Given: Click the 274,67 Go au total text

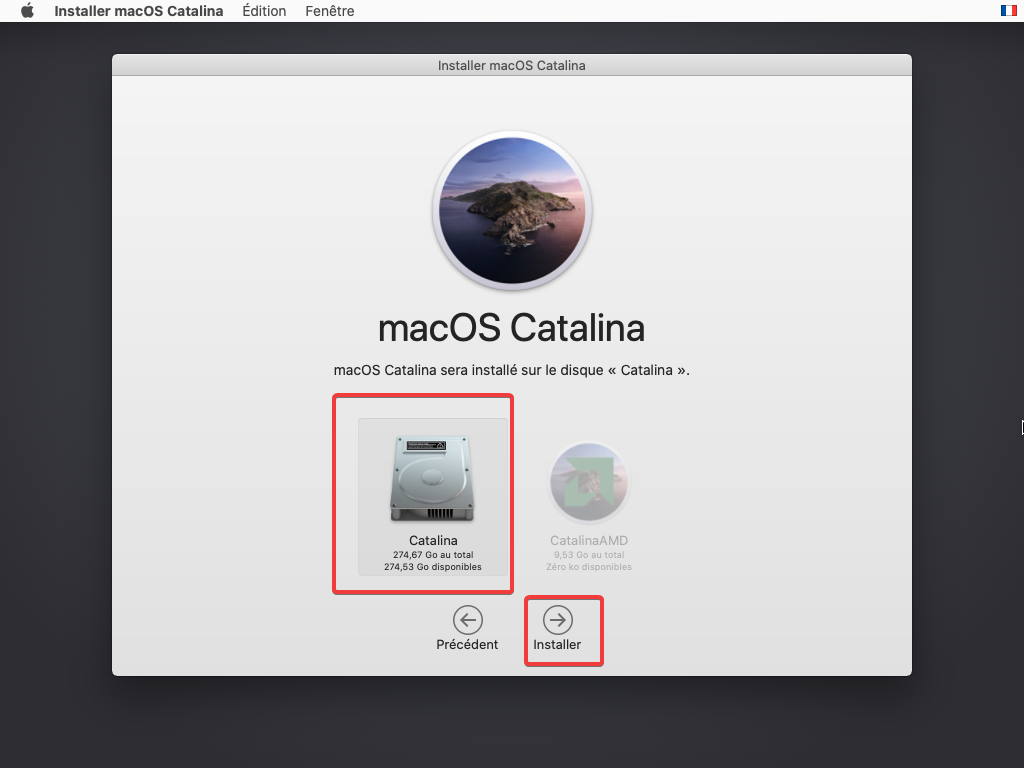Looking at the screenshot, I should 433,555.
